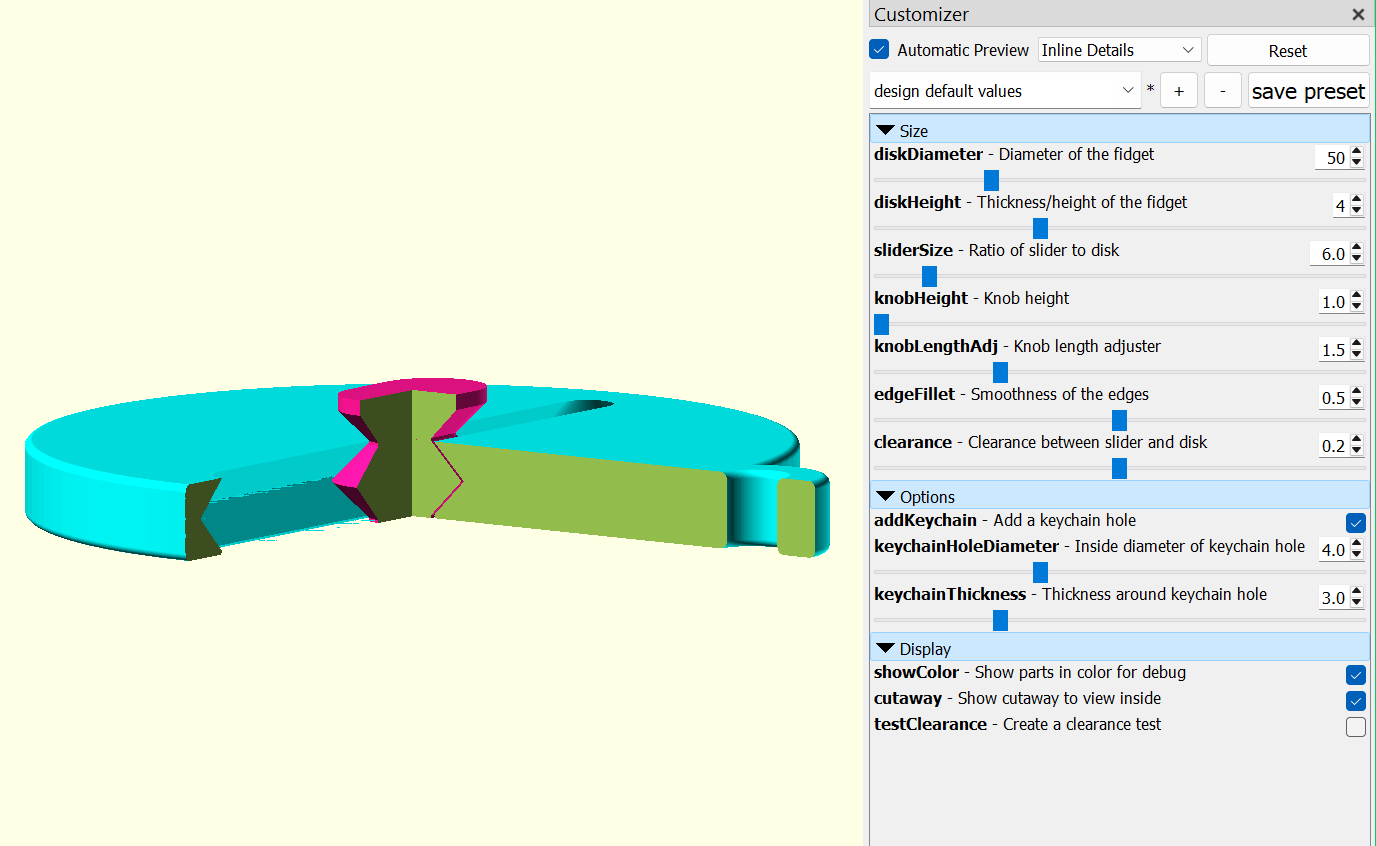The width and height of the screenshot is (1376, 846).
Task: Click the knobLengthAdj value field showing 1.5
Action: pyautogui.click(x=1333, y=350)
